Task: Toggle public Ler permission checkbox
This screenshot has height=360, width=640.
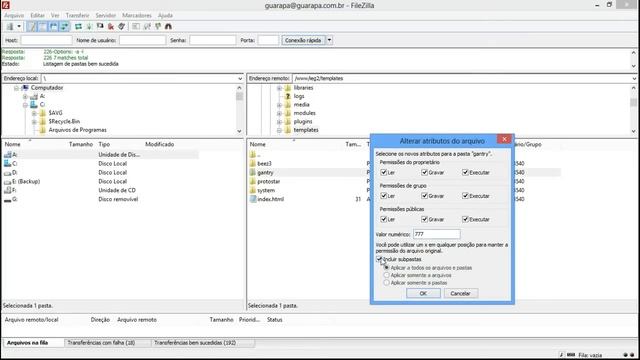Action: click(x=383, y=219)
